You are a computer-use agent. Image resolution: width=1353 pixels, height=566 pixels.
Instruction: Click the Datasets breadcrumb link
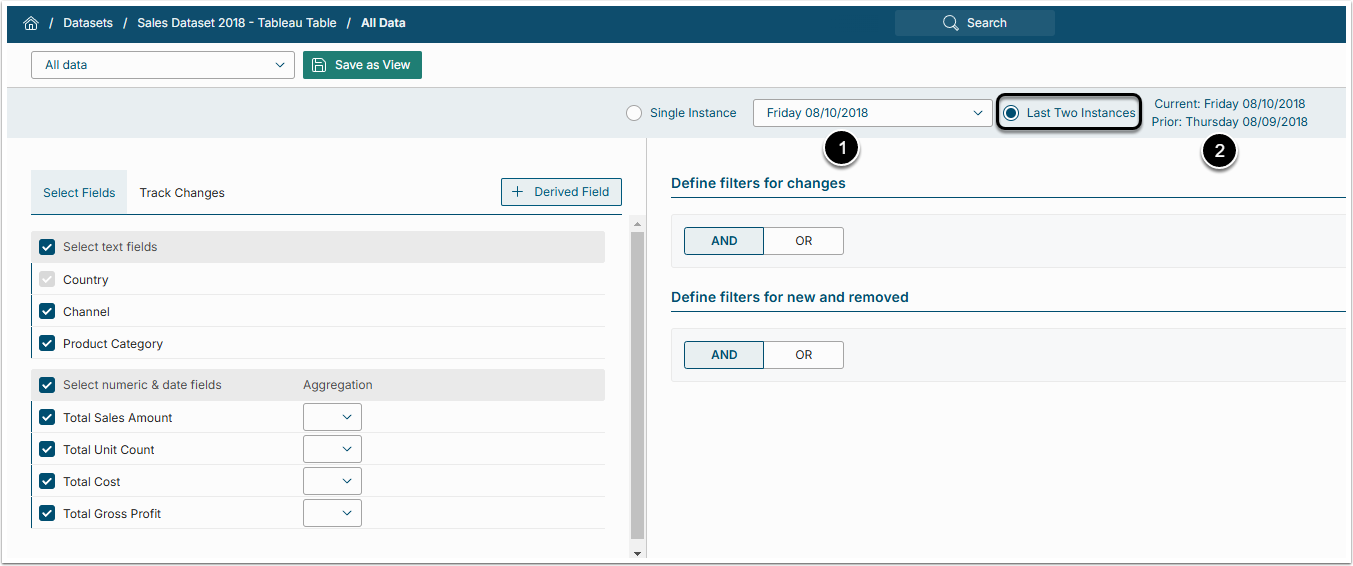point(88,23)
